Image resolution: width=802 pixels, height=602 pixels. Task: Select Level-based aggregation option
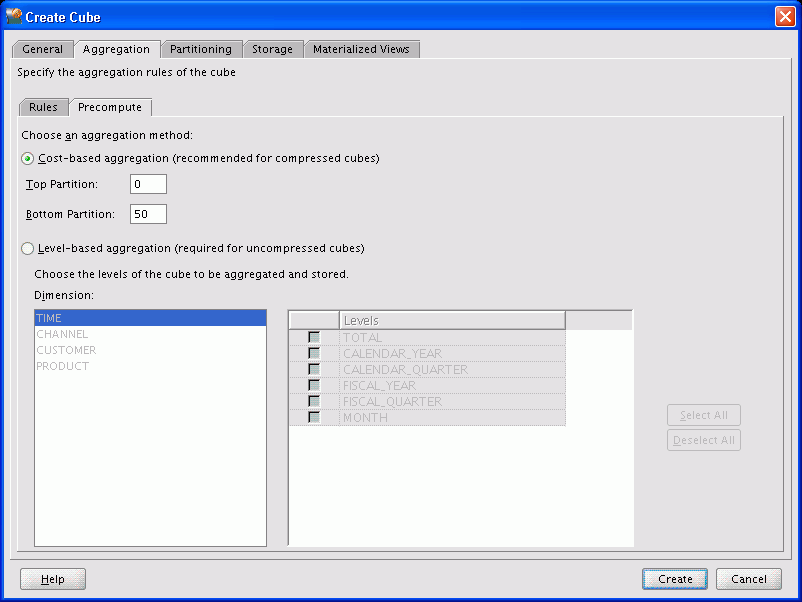coord(27,248)
